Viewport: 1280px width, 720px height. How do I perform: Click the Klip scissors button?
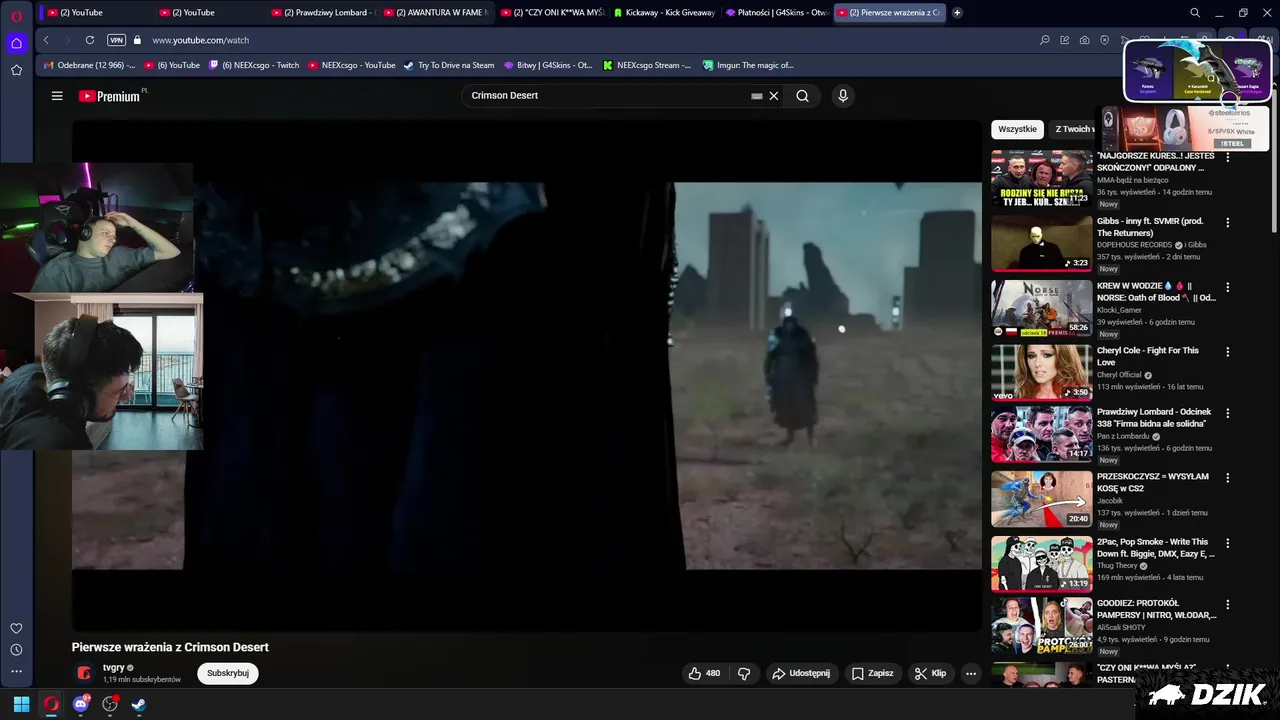click(930, 673)
